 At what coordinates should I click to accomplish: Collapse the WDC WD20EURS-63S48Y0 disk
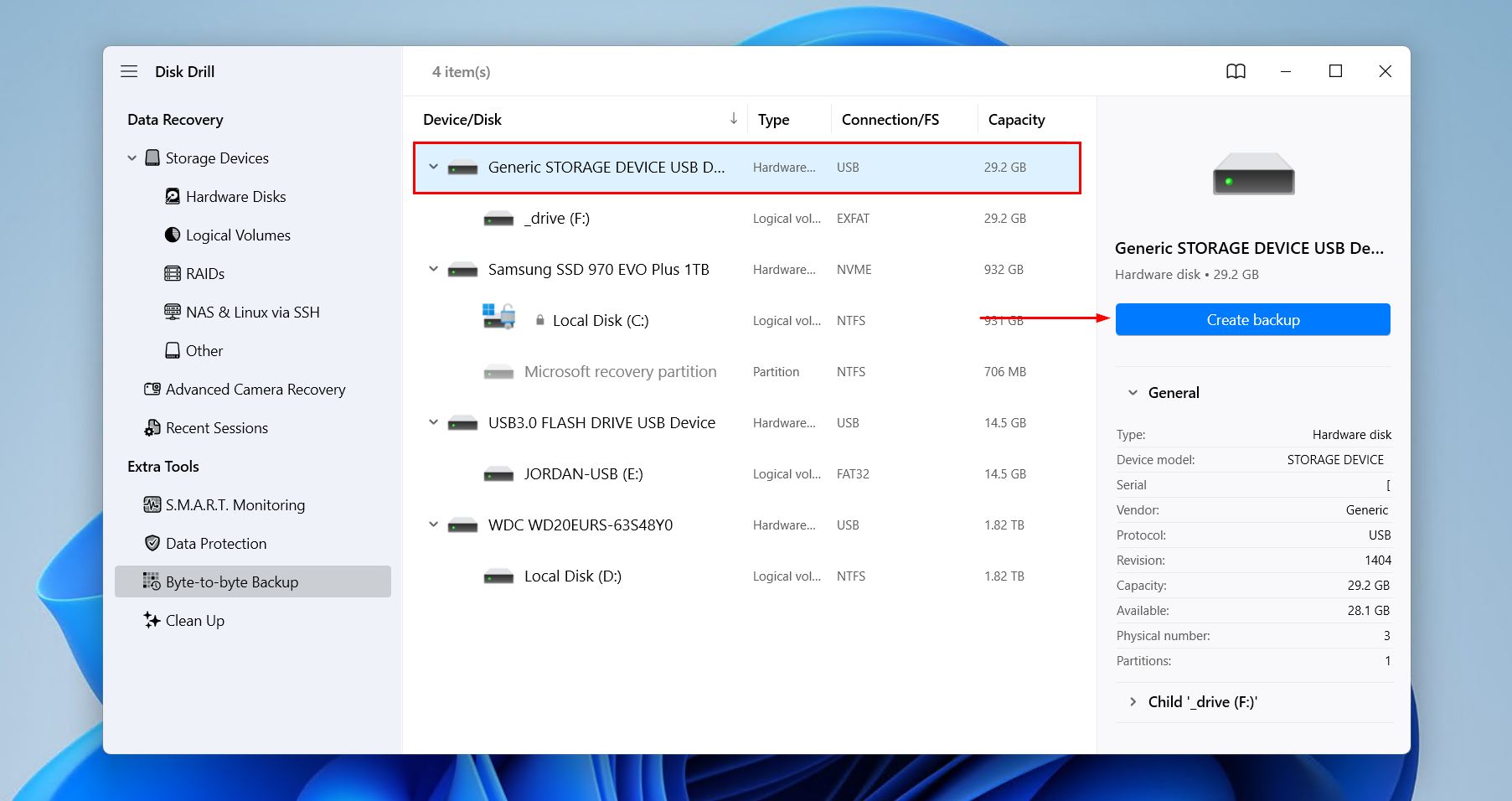point(433,525)
